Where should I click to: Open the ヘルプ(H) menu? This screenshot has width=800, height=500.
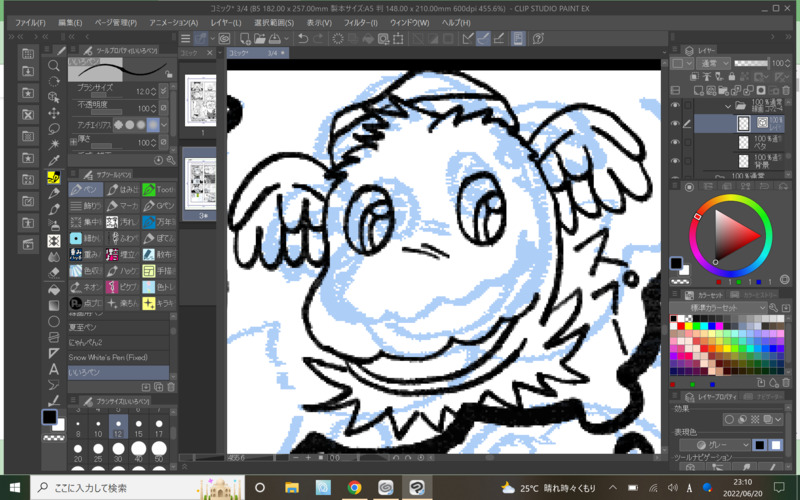pos(456,23)
